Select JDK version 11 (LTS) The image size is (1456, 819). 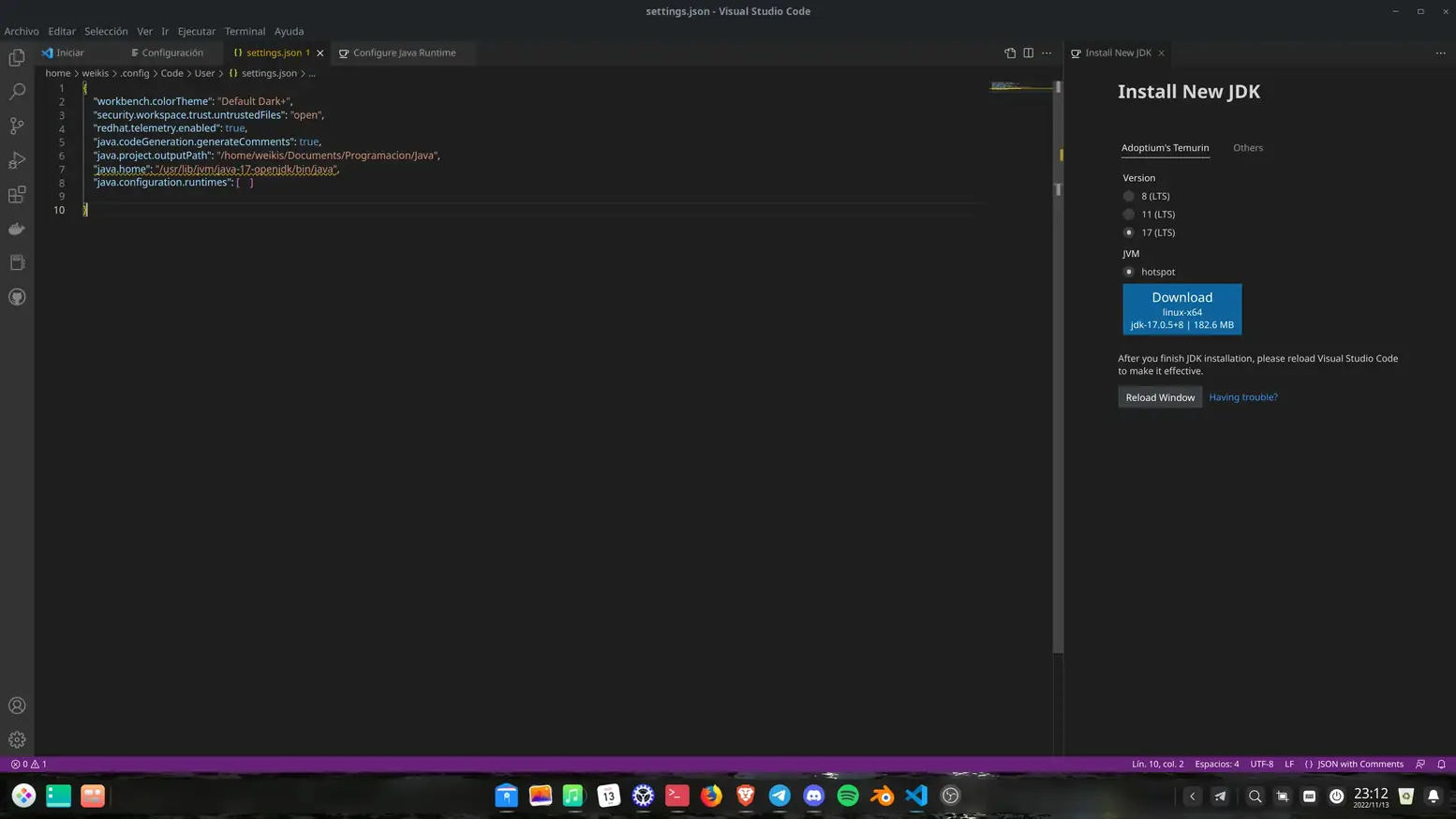tap(1128, 215)
